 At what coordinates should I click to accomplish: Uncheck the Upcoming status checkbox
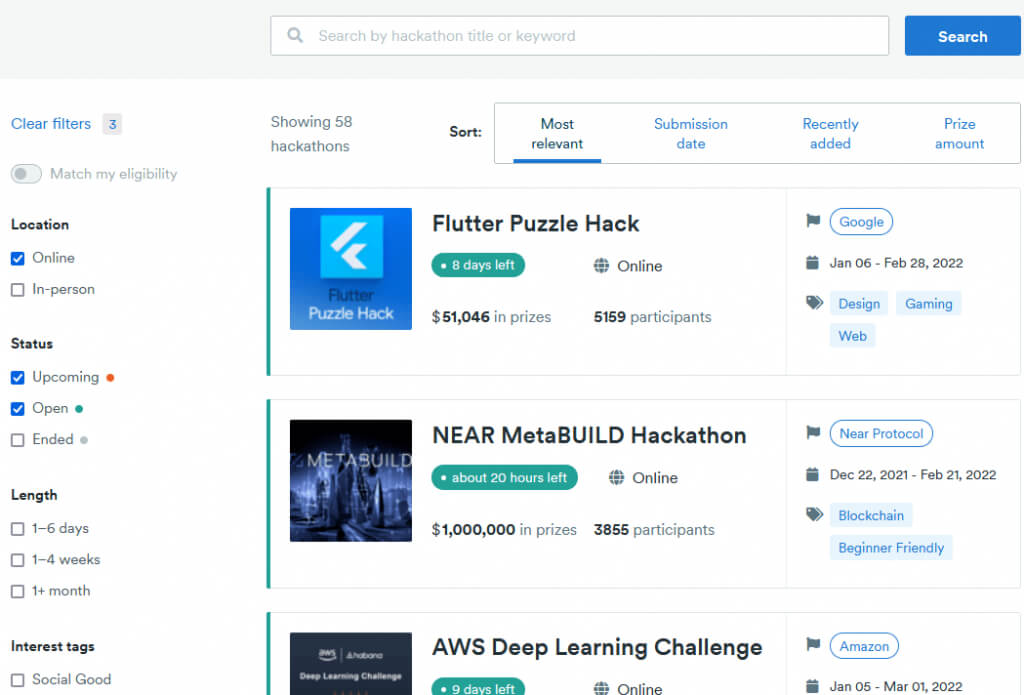pos(18,378)
